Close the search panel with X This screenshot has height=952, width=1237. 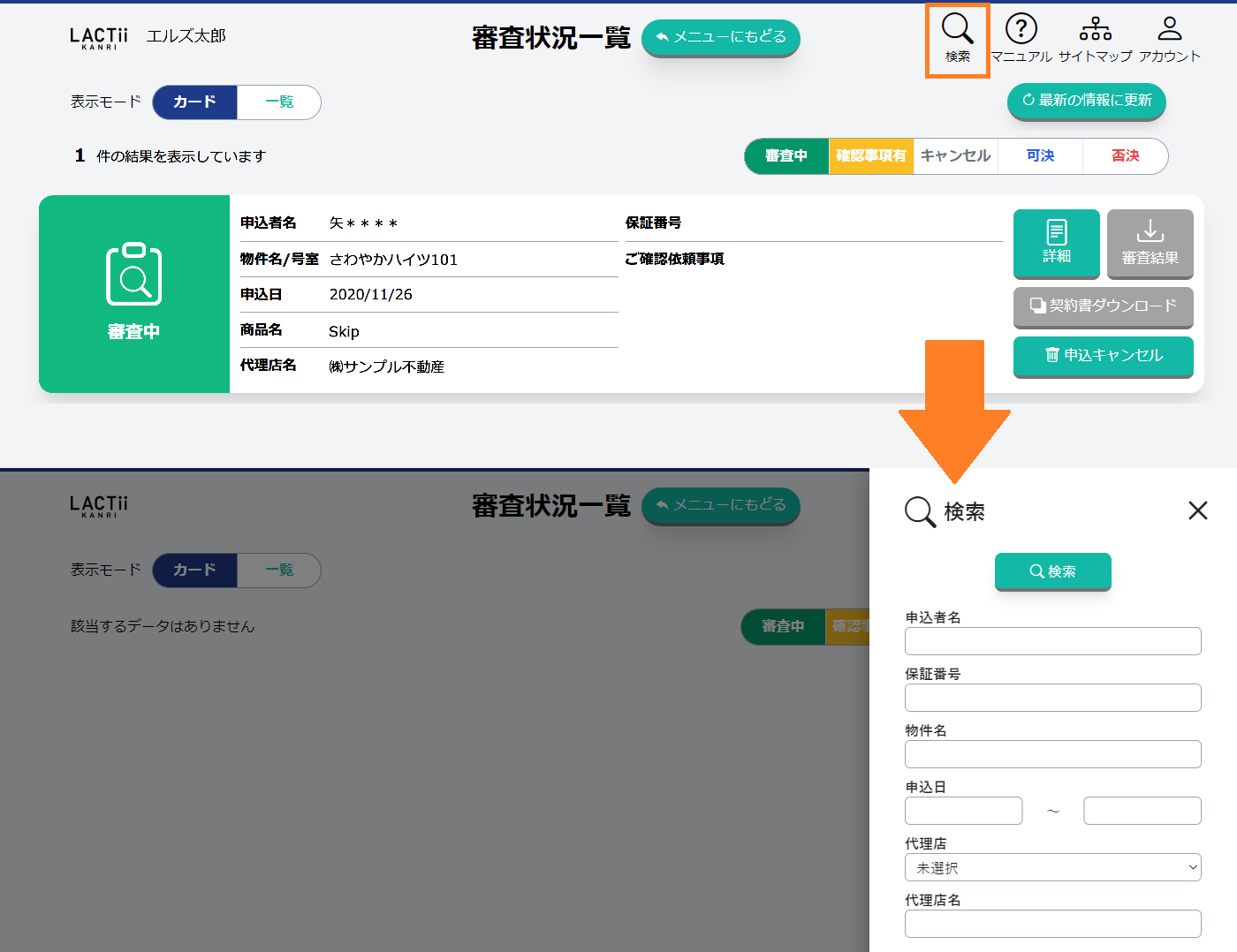1197,510
